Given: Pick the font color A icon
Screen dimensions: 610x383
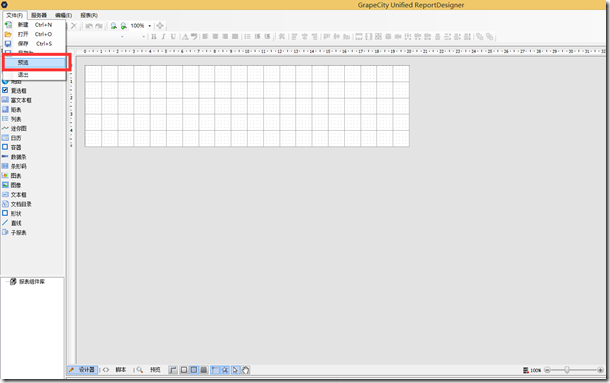Looking at the screenshot, I should click(185, 37).
